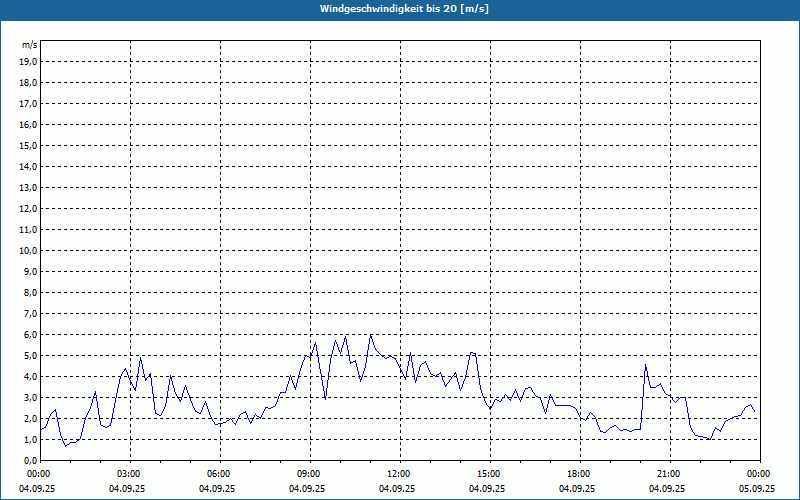Image resolution: width=800 pixels, height=500 pixels.
Task: Select the '9,0' y-axis label
Action: (31, 271)
